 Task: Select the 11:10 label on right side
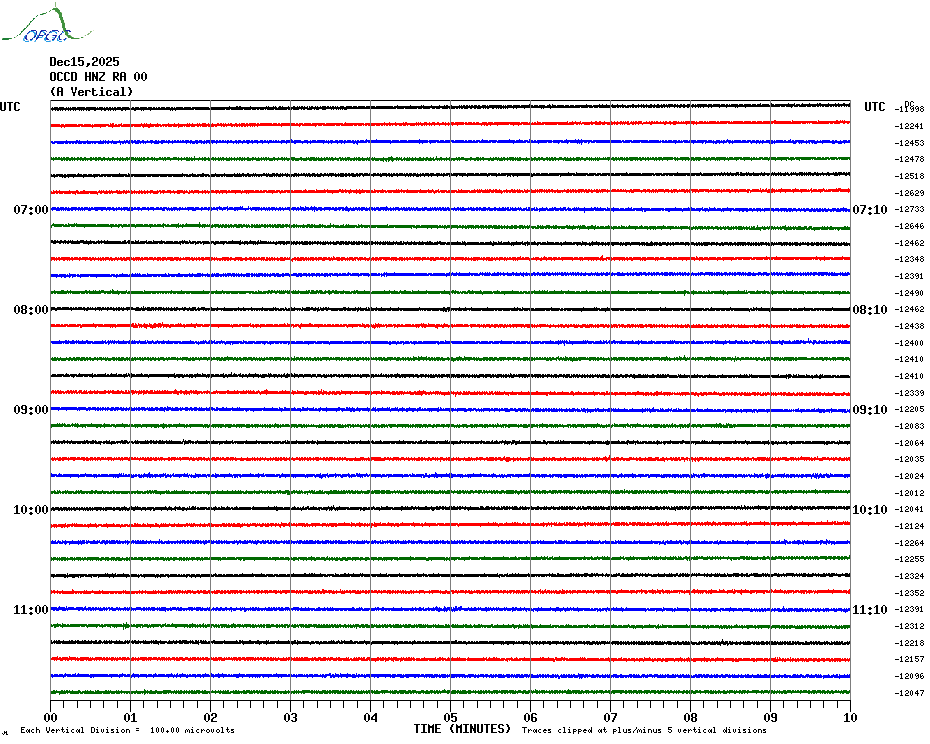(869, 610)
